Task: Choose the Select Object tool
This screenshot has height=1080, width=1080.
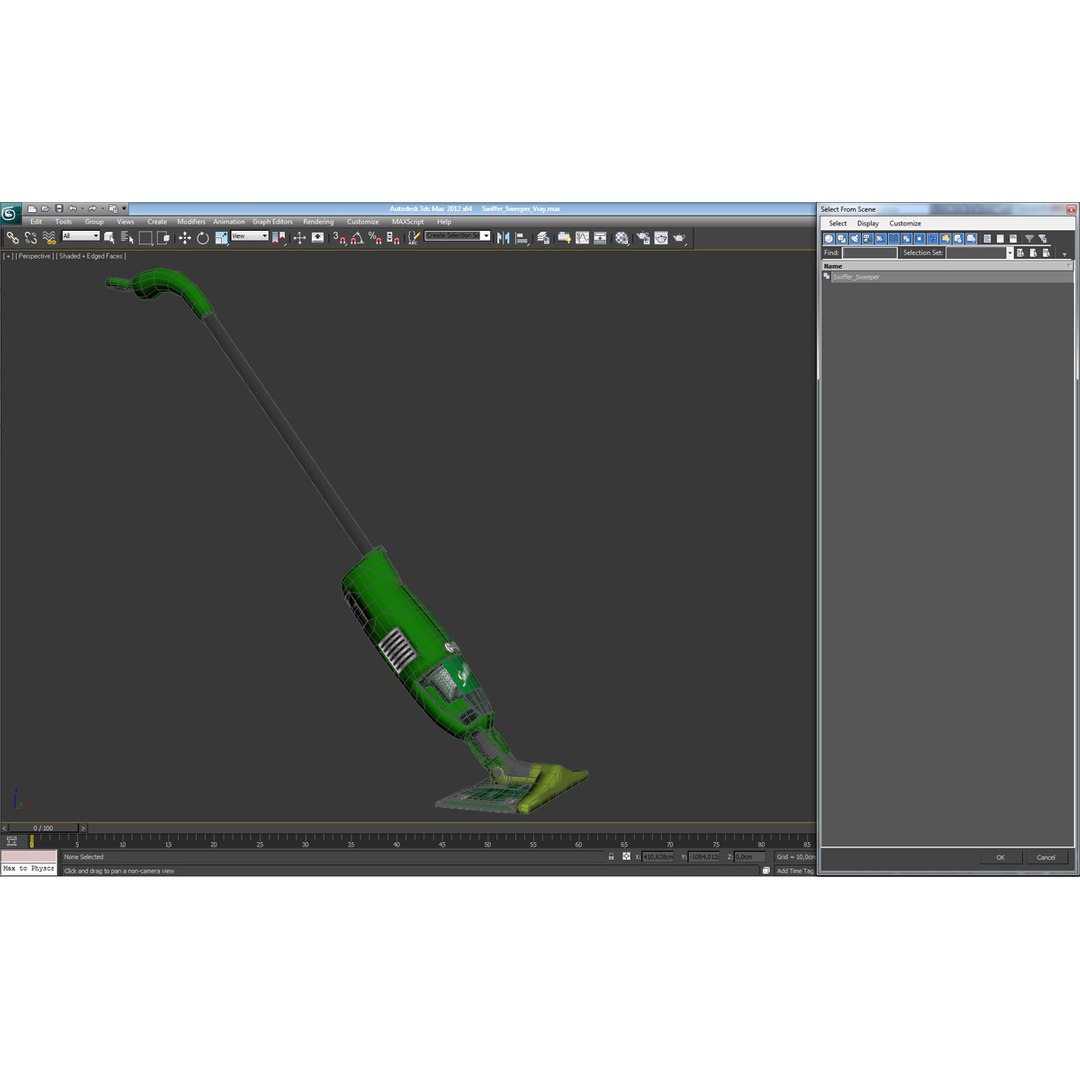Action: [109, 238]
